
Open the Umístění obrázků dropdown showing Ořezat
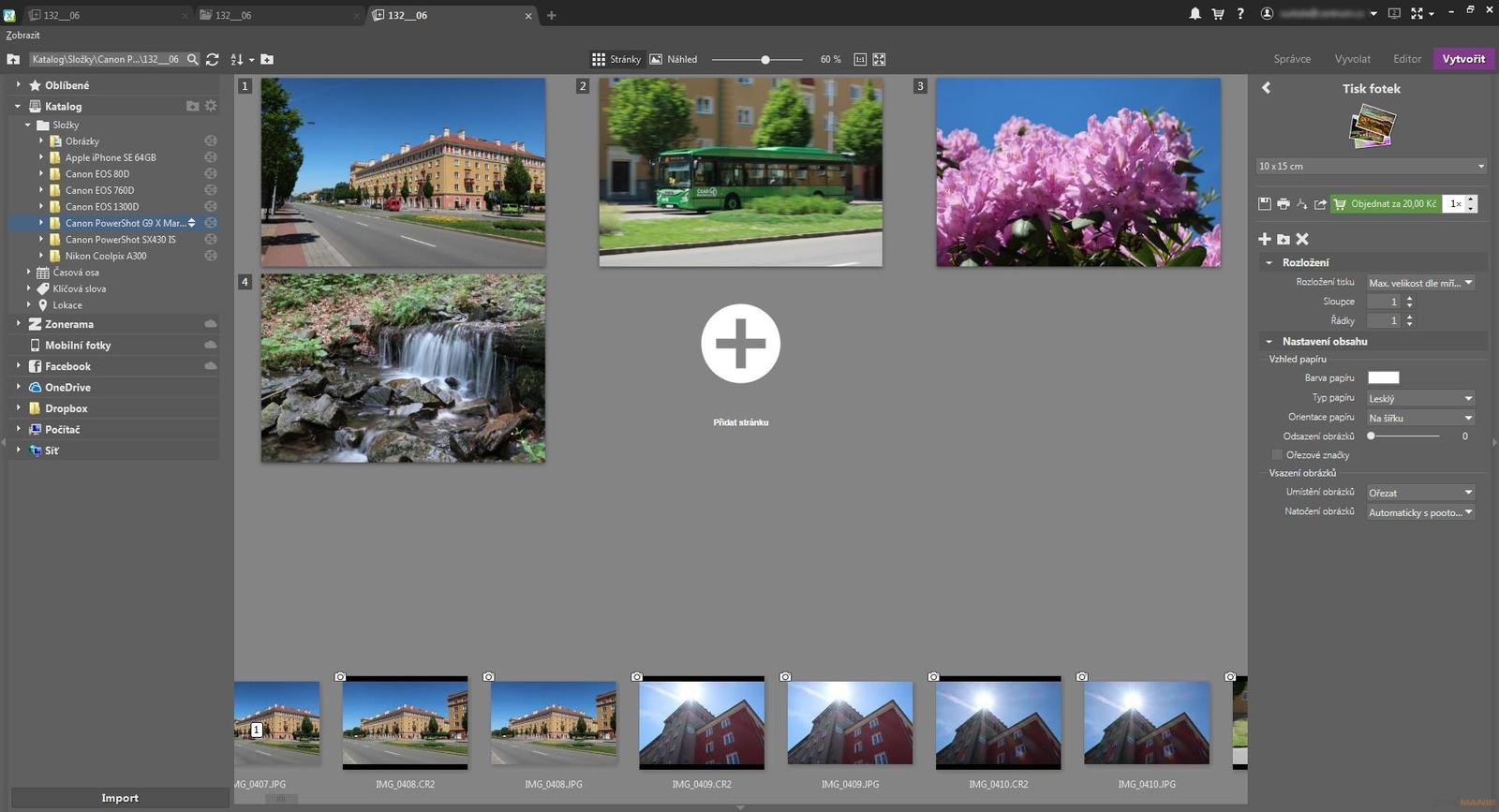tap(1420, 493)
